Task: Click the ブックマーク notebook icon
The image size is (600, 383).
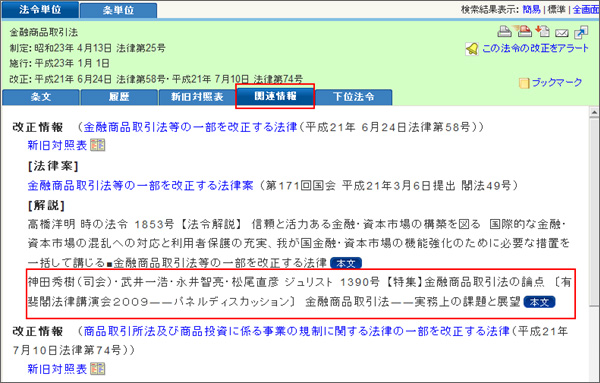Action: tap(523, 83)
